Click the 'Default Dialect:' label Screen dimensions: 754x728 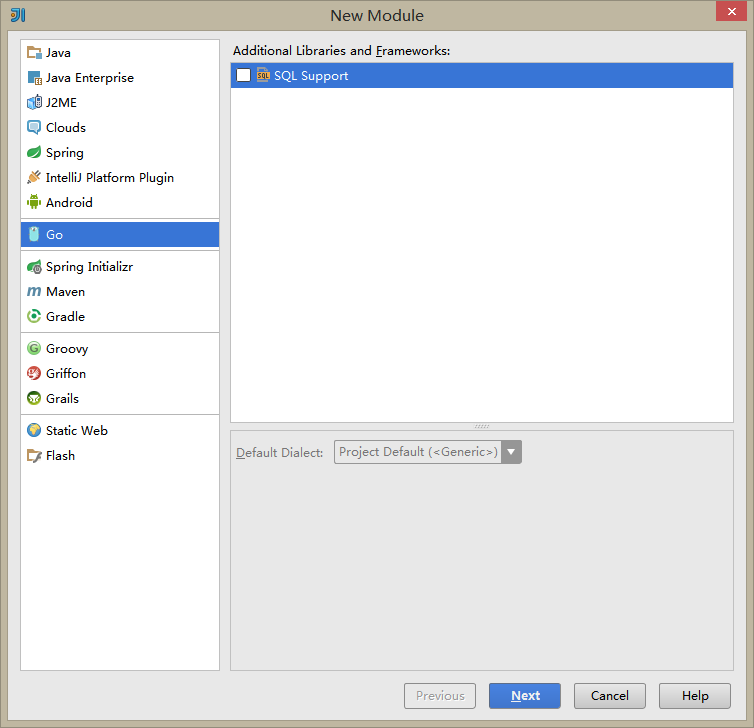pyautogui.click(x=279, y=452)
